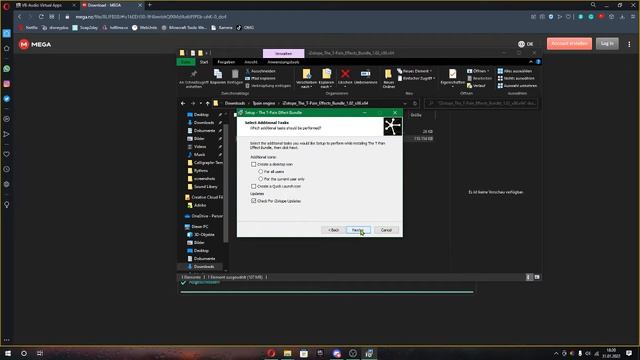Open Instagram in the Opera sidebar
The height and width of the screenshot is (360, 640).
tap(7, 84)
